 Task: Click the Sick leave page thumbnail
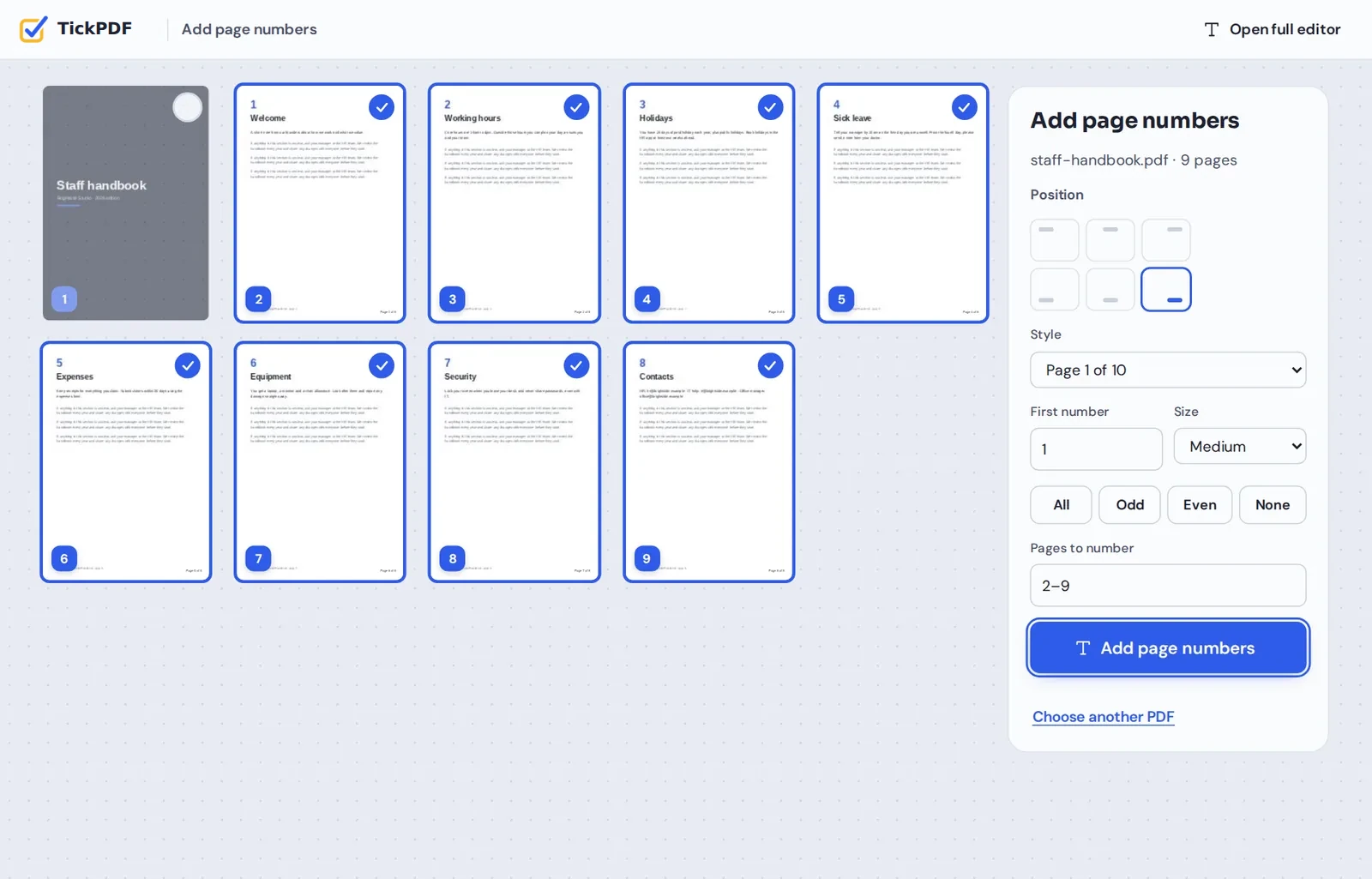click(x=903, y=203)
